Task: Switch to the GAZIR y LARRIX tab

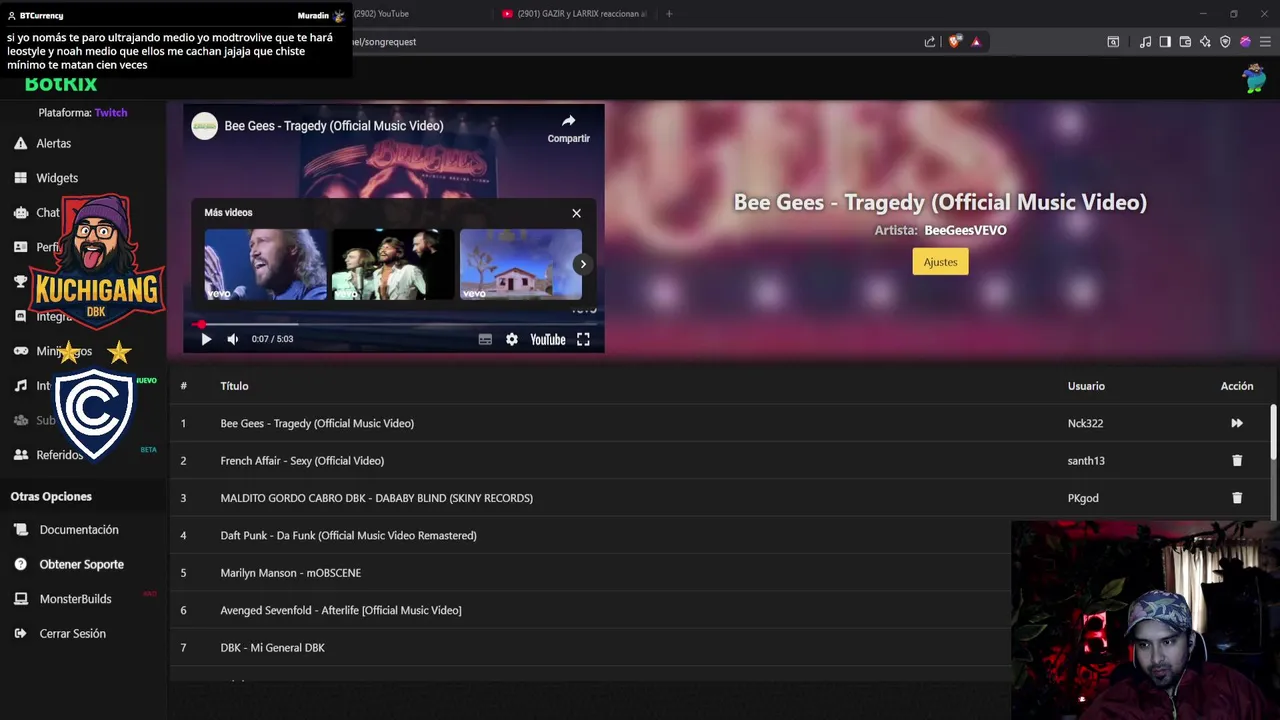Action: [575, 14]
